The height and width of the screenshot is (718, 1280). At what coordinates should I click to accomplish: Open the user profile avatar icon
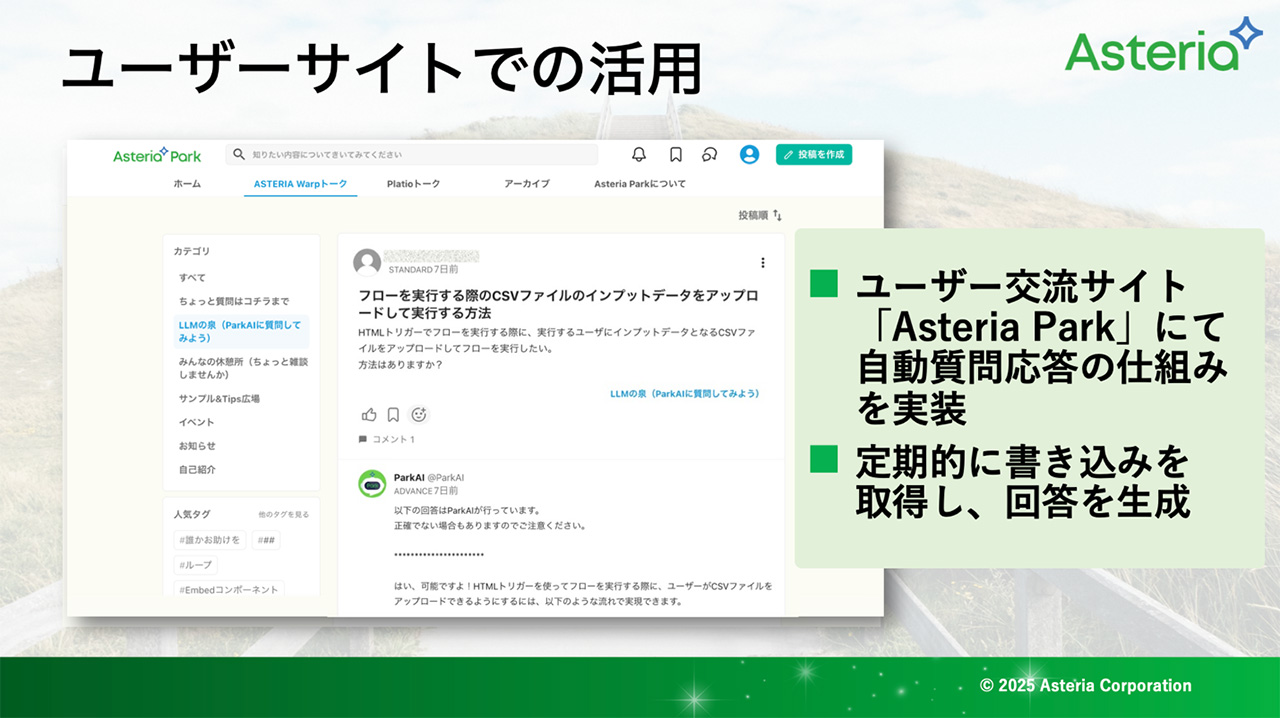749,154
